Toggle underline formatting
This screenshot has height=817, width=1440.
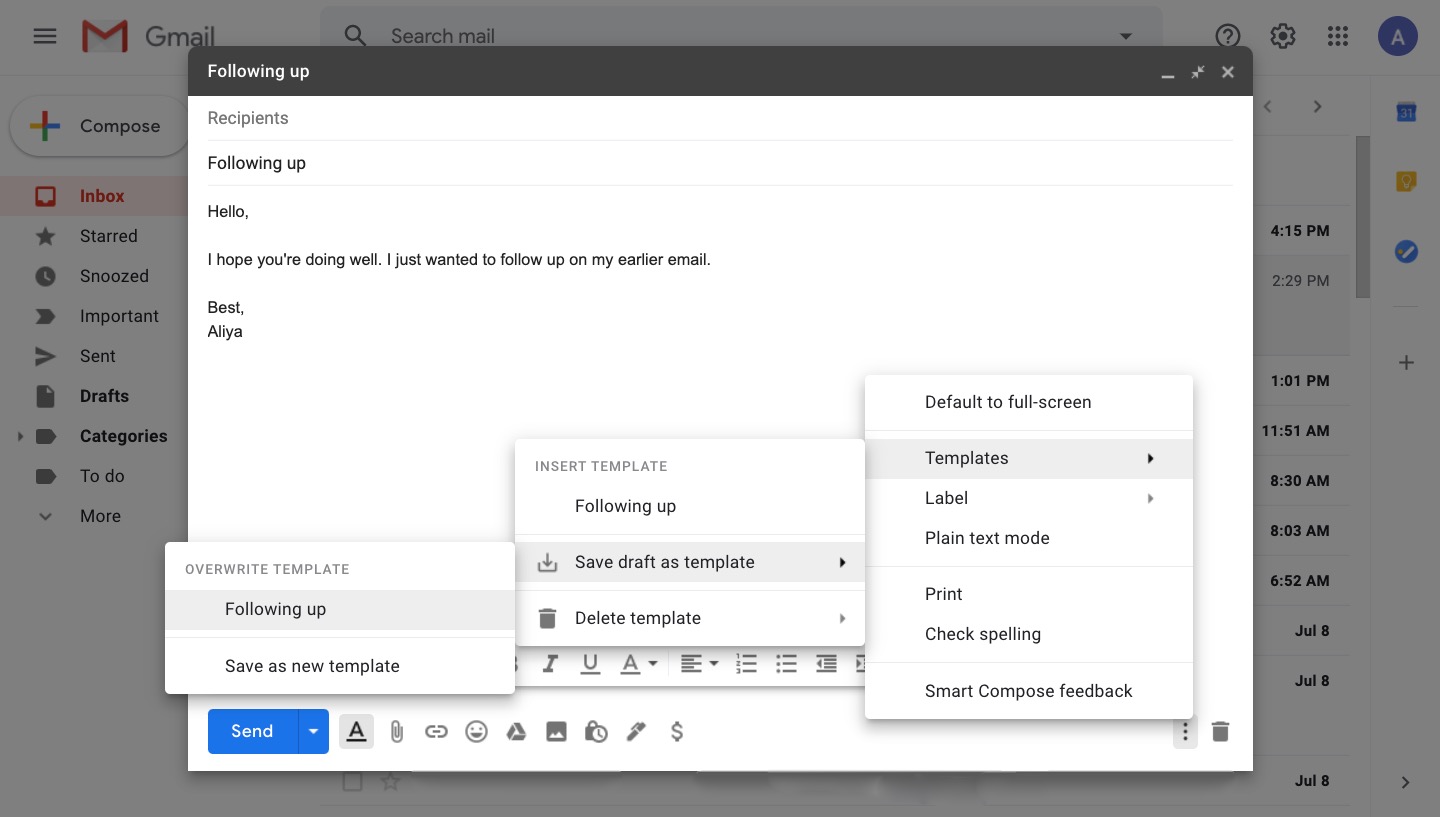[x=590, y=664]
